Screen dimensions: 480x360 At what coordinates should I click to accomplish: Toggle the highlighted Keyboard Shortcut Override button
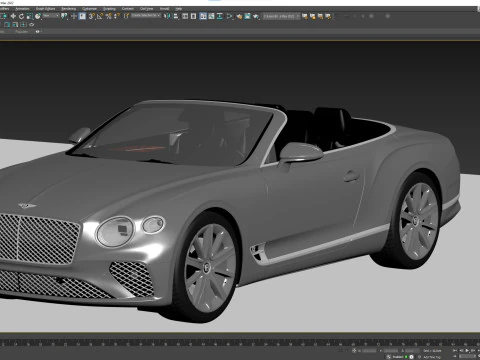click(x=82, y=16)
